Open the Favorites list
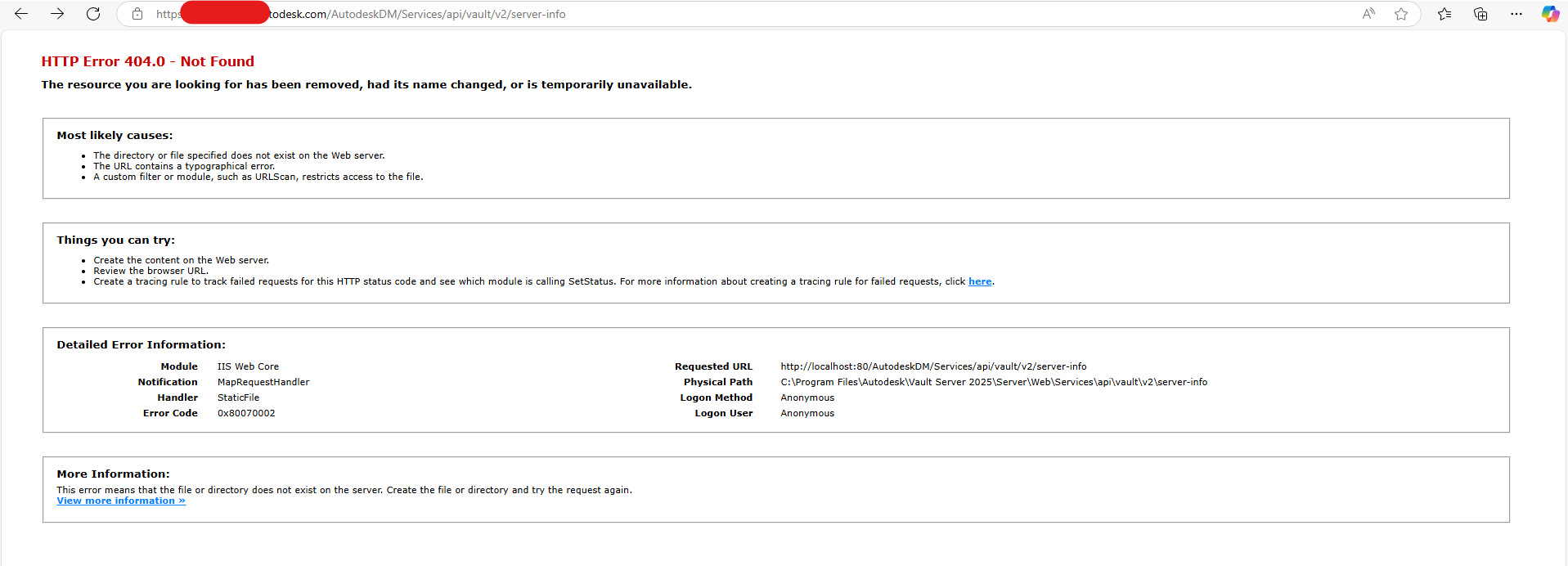This screenshot has width=1568, height=566. [x=1444, y=14]
